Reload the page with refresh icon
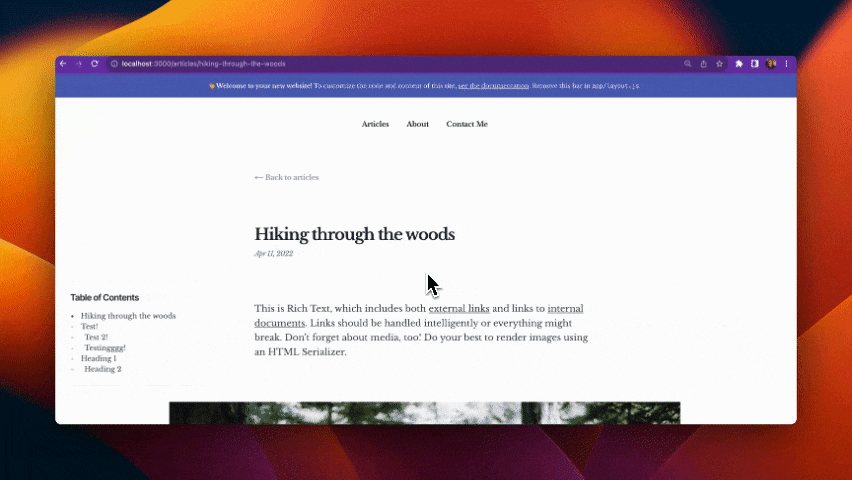This screenshot has width=852, height=480. (x=95, y=64)
